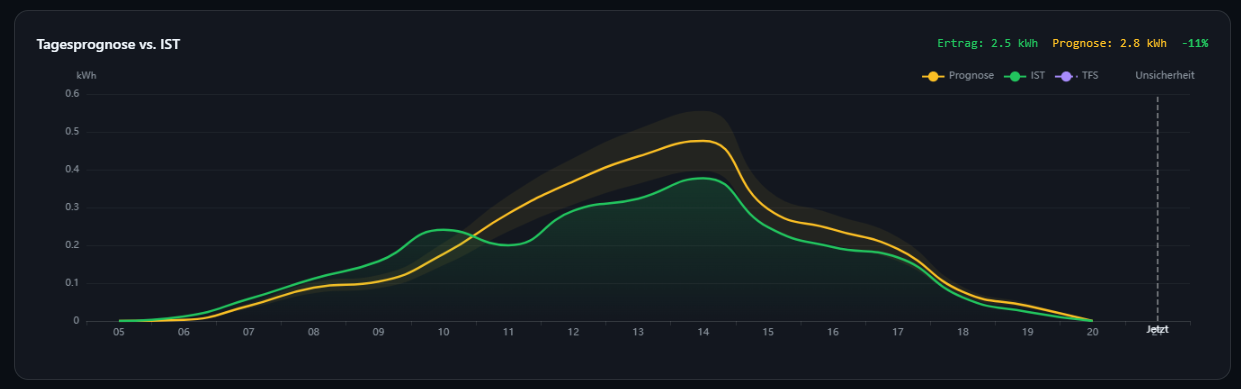Image resolution: width=1241 pixels, height=389 pixels.
Task: Click the 14 hour label on x-axis
Action: 703,332
